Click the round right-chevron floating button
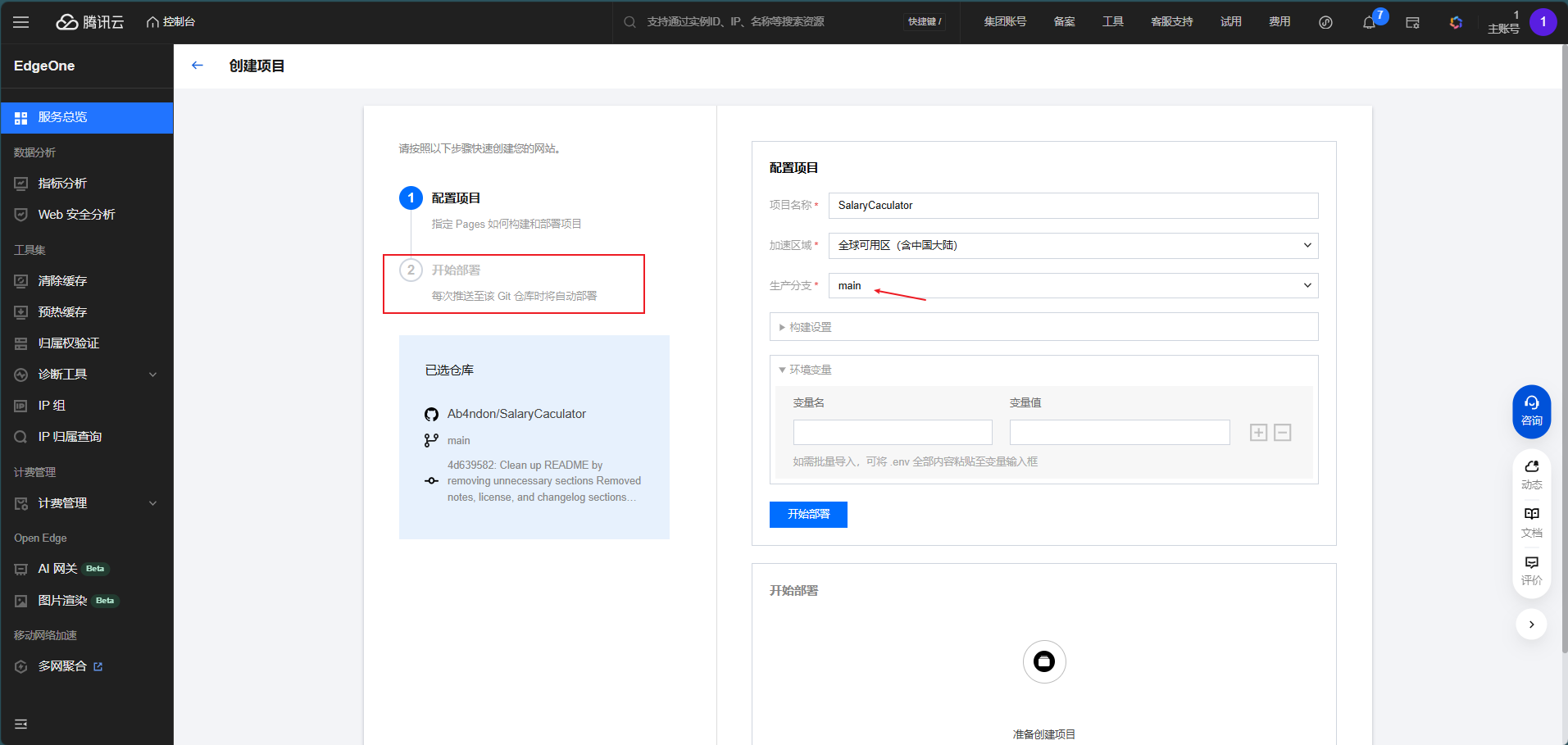The height and width of the screenshot is (745, 1568). tap(1531, 625)
